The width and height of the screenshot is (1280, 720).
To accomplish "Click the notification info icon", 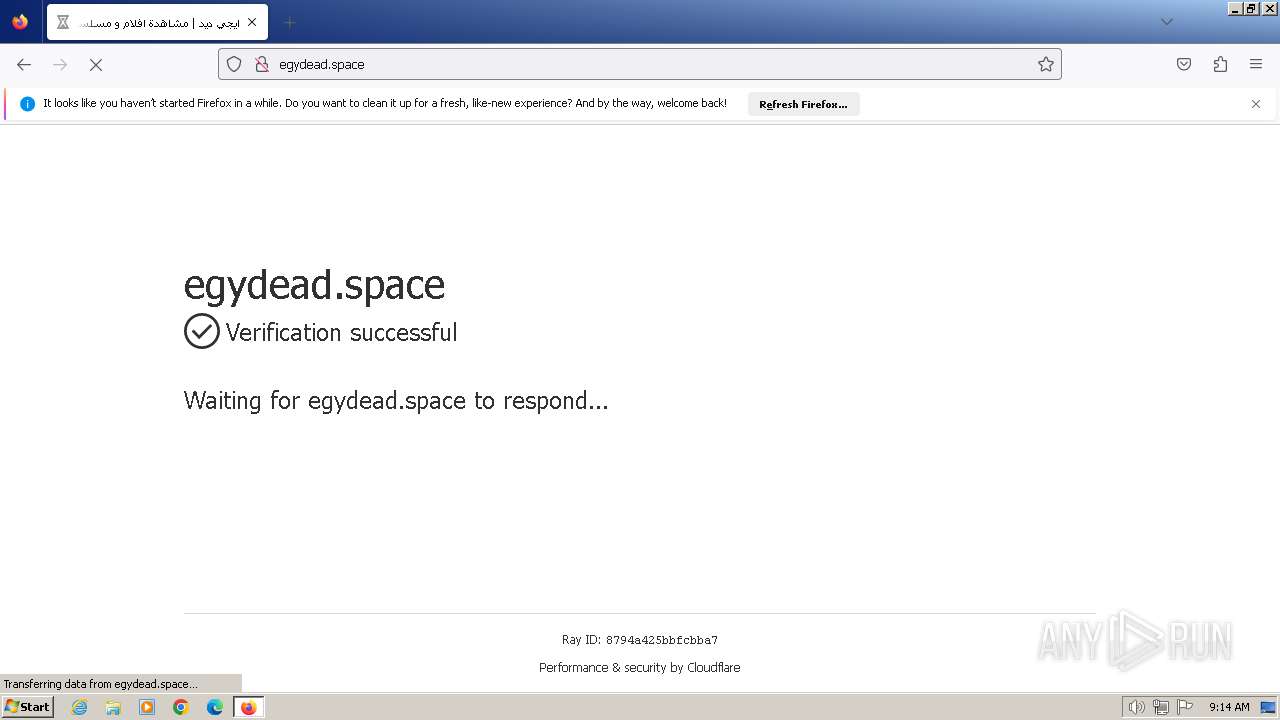I will pyautogui.click(x=27, y=104).
